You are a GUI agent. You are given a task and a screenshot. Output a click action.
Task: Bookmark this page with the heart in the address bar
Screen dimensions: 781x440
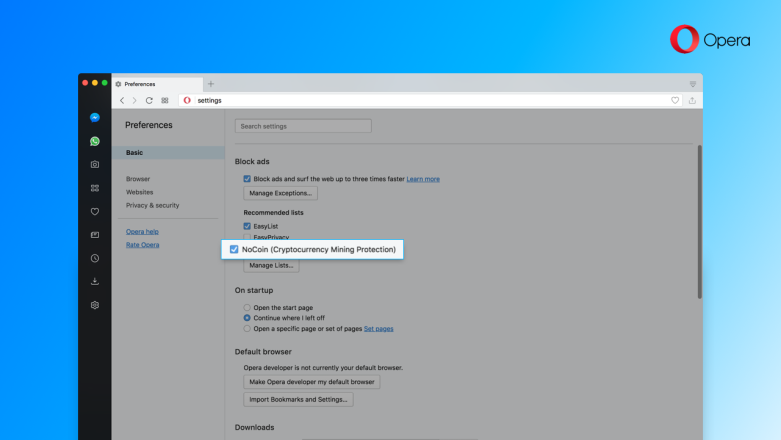pyautogui.click(x=675, y=100)
